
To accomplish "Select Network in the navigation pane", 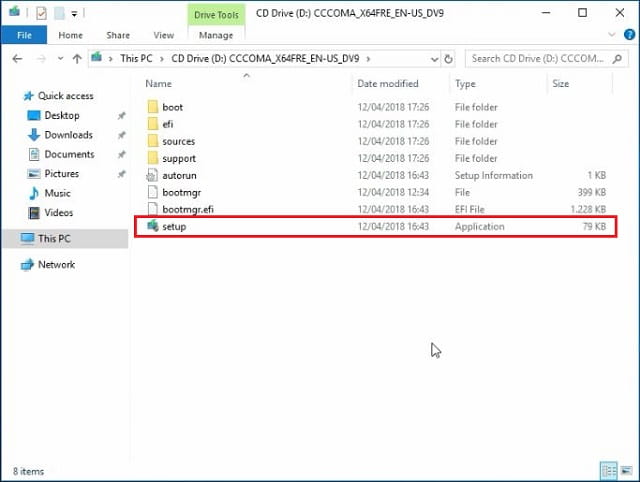I will point(56,264).
